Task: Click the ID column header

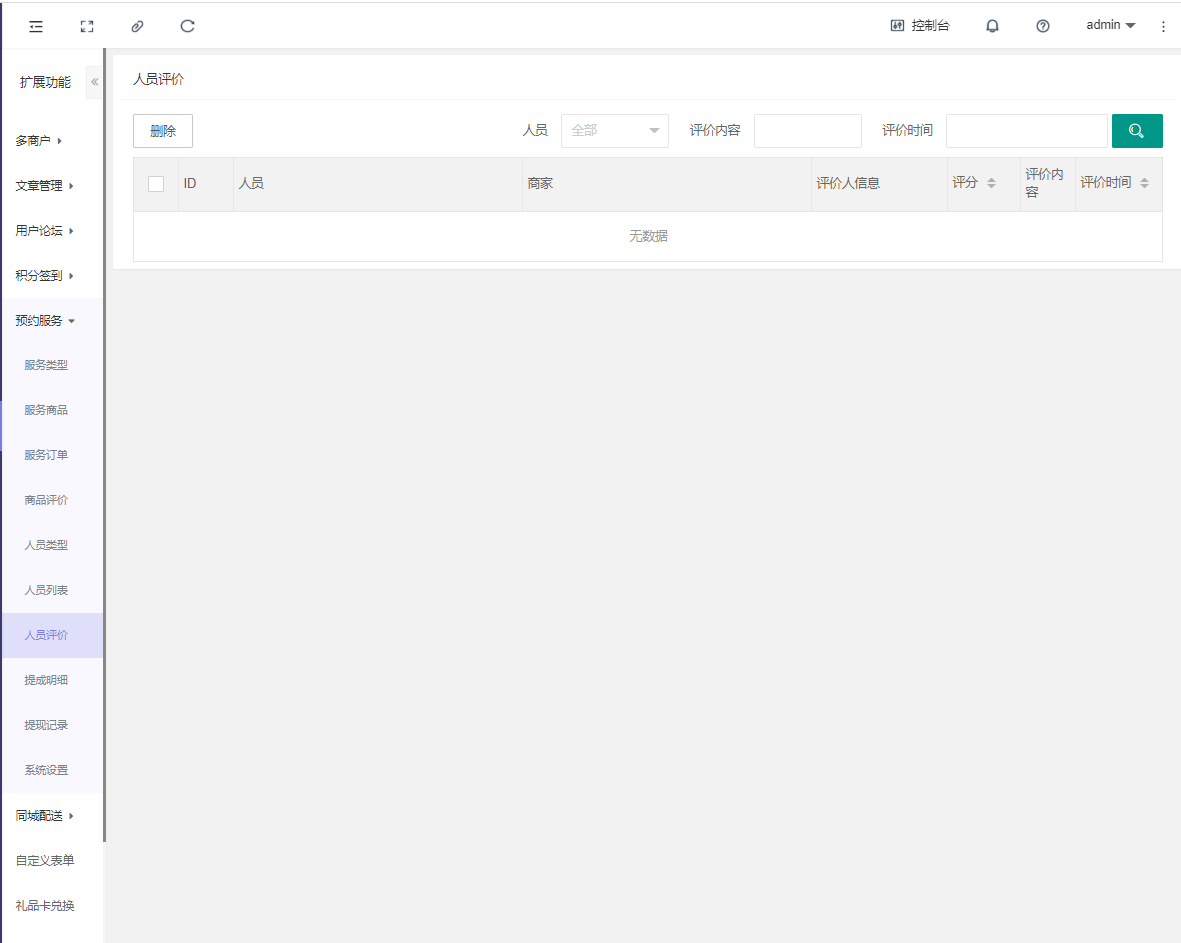Action: (206, 184)
